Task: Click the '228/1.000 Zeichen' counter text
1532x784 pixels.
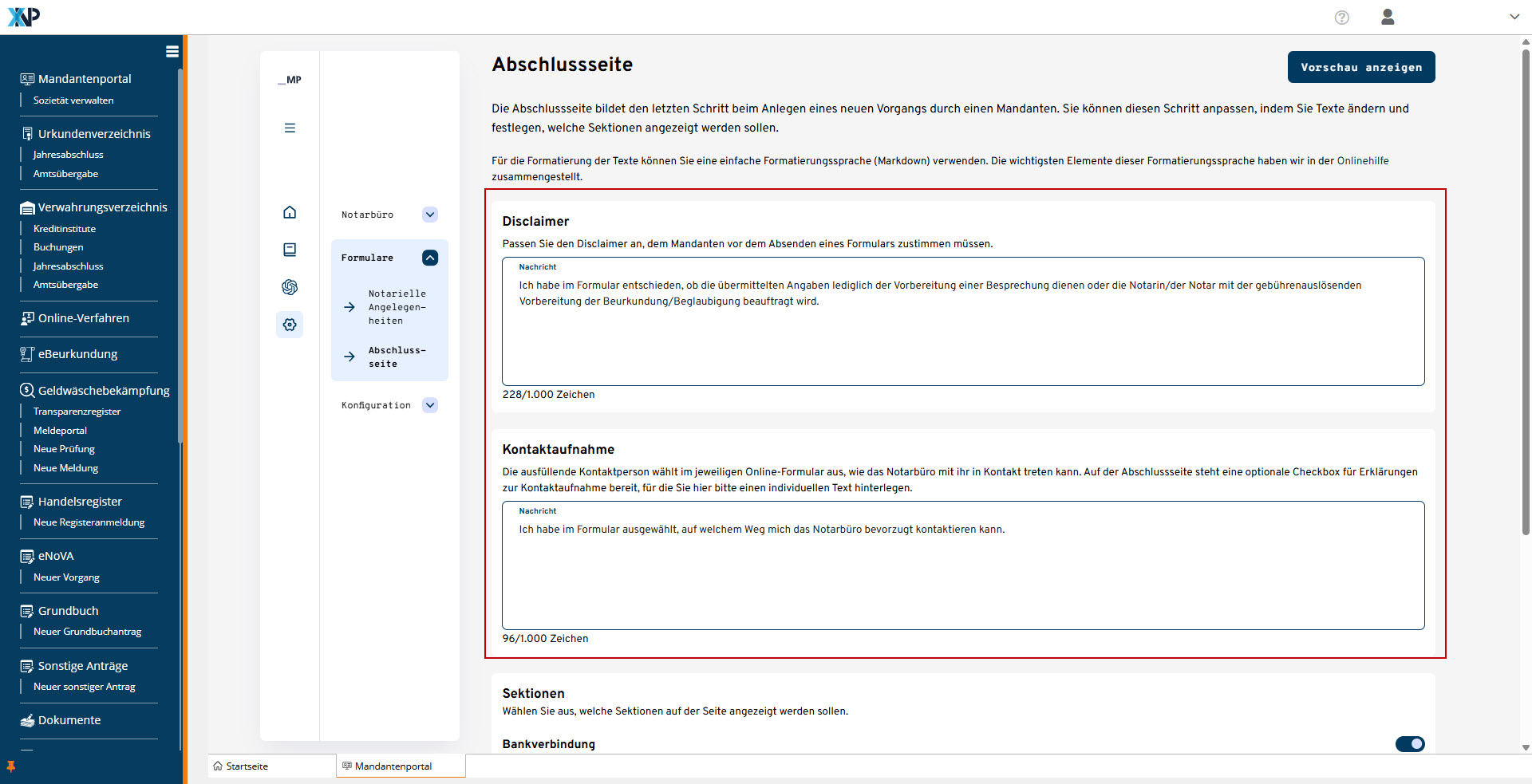Action: [x=548, y=395]
